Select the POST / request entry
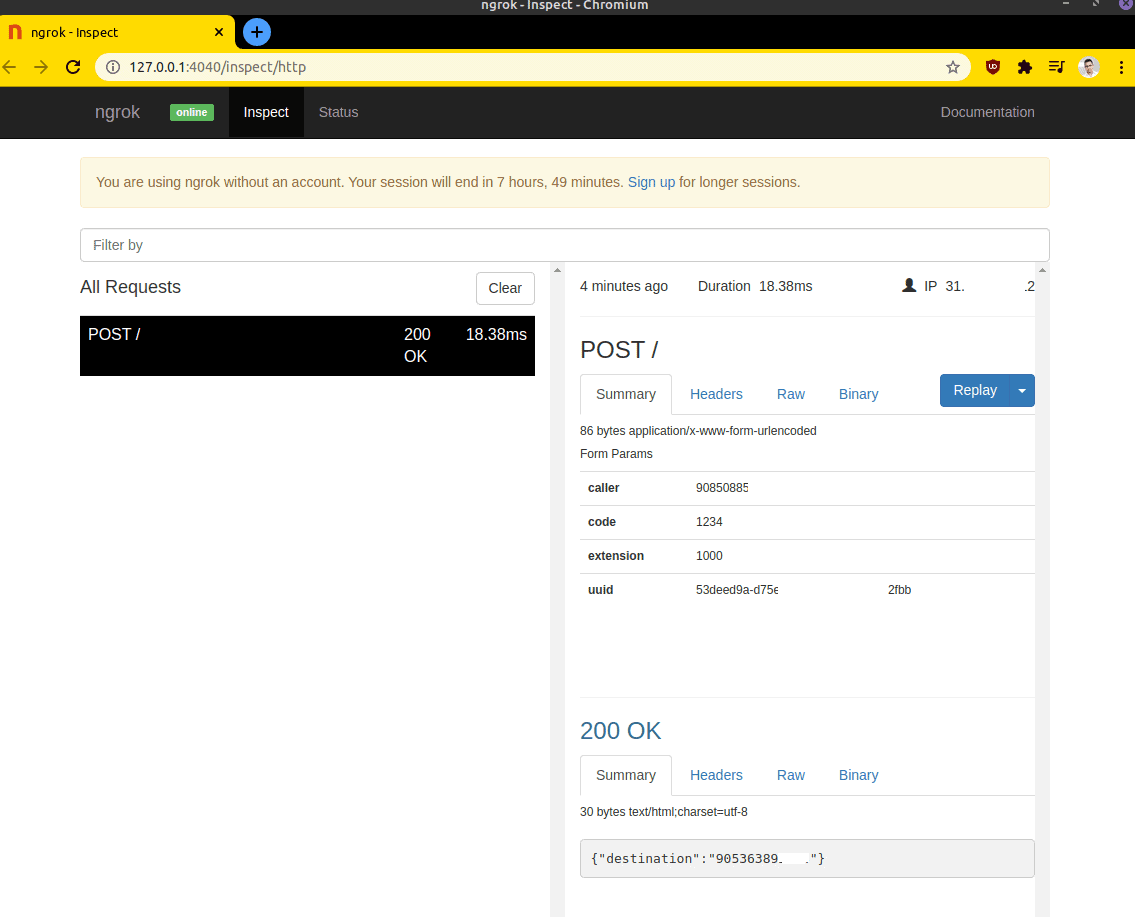 (307, 345)
